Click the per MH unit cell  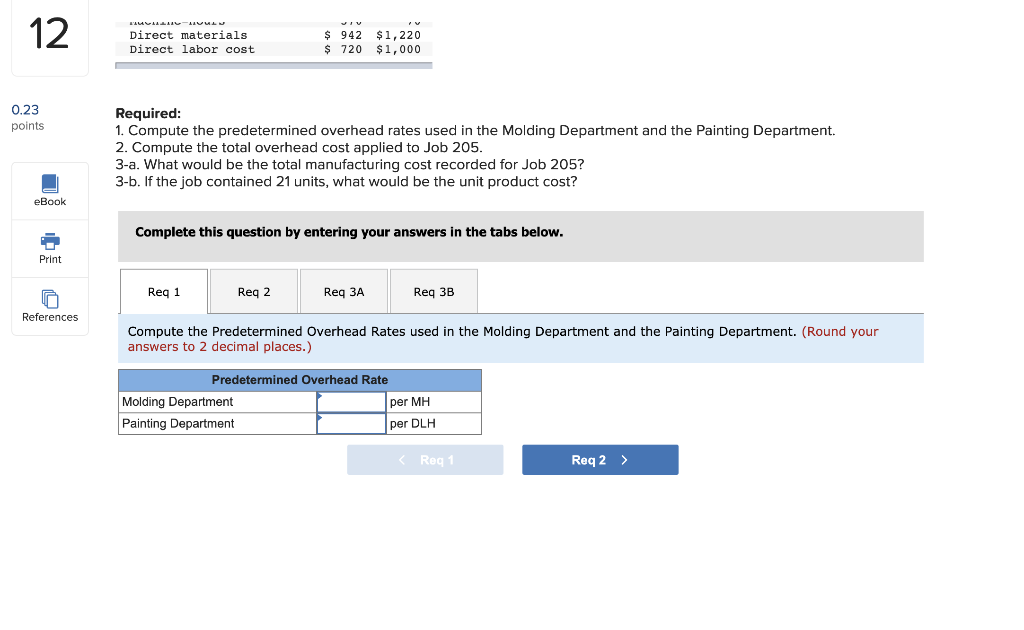coord(434,402)
